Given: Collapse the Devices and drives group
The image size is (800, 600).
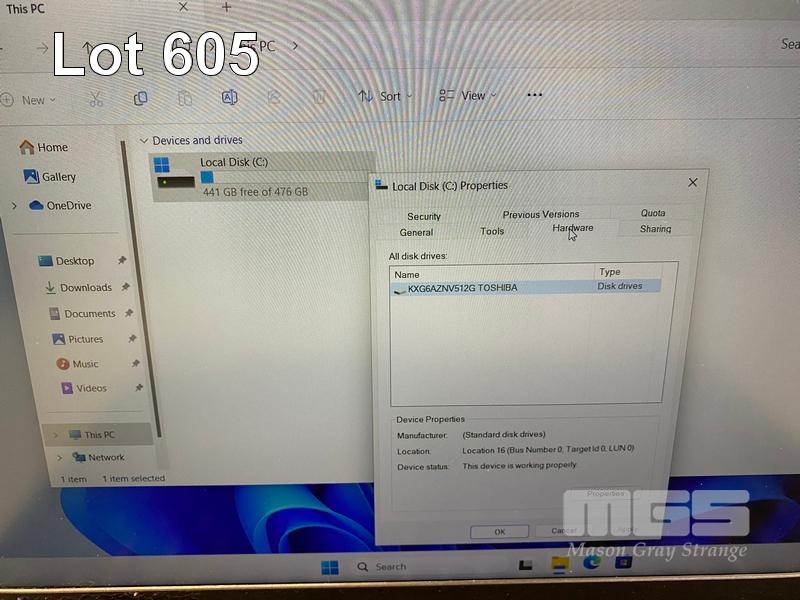Looking at the screenshot, I should point(143,141).
